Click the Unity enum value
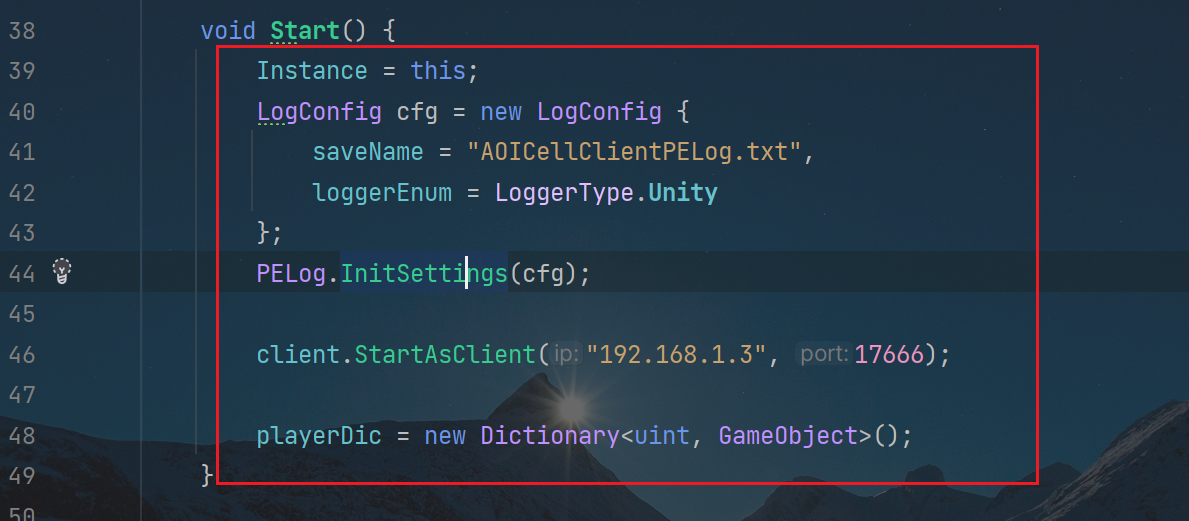This screenshot has height=521, width=1189. point(682,193)
